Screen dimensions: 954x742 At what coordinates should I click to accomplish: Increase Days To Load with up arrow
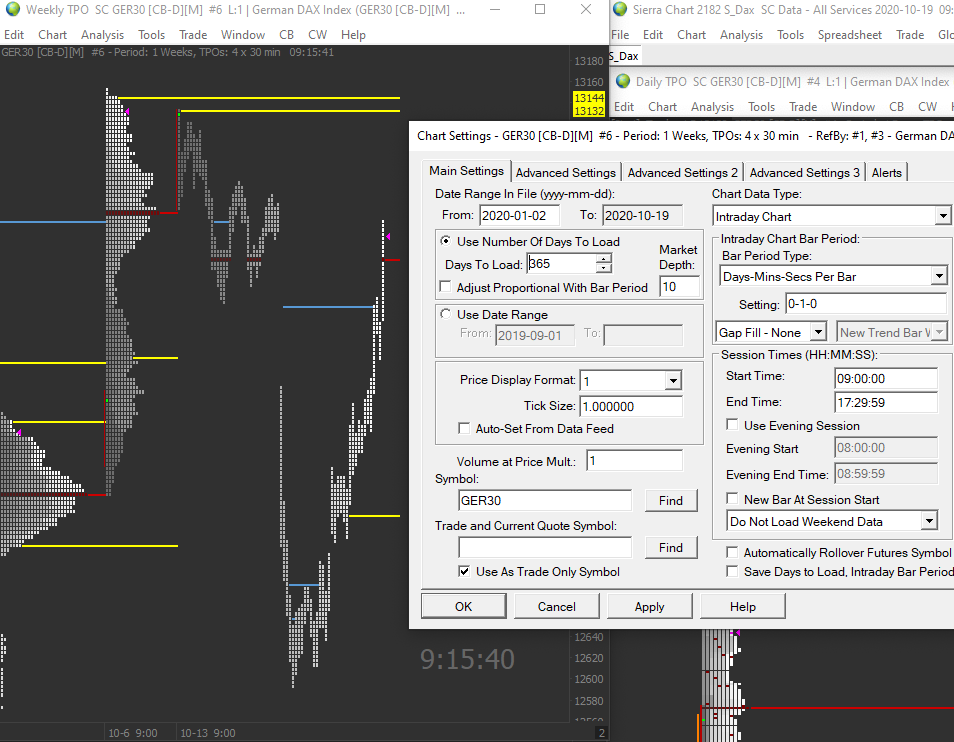tap(604, 258)
